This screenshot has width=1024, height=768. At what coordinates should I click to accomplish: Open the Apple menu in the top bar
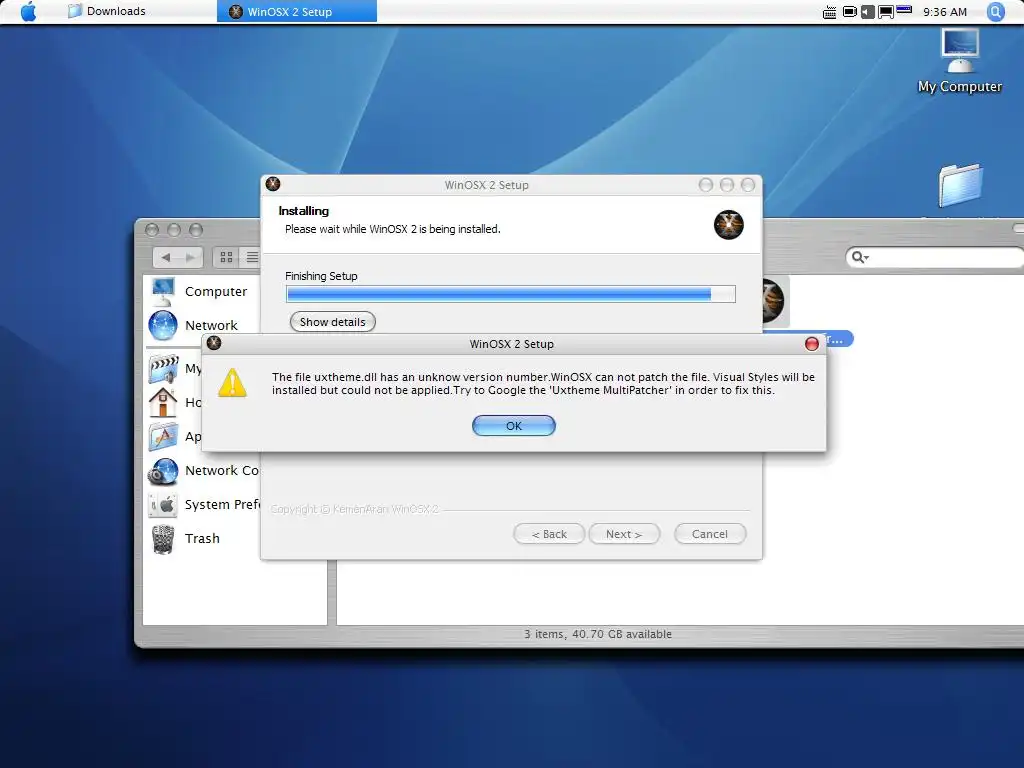29,11
